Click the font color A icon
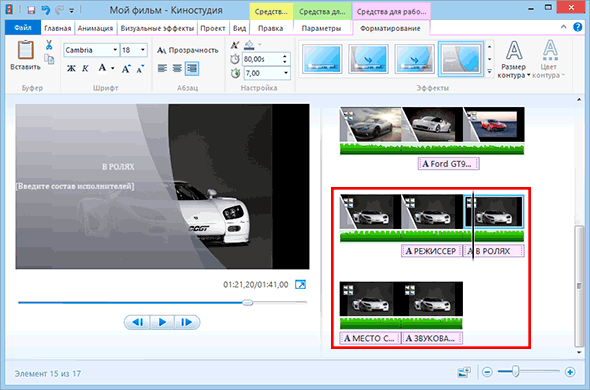The image size is (590, 390). click(102, 68)
